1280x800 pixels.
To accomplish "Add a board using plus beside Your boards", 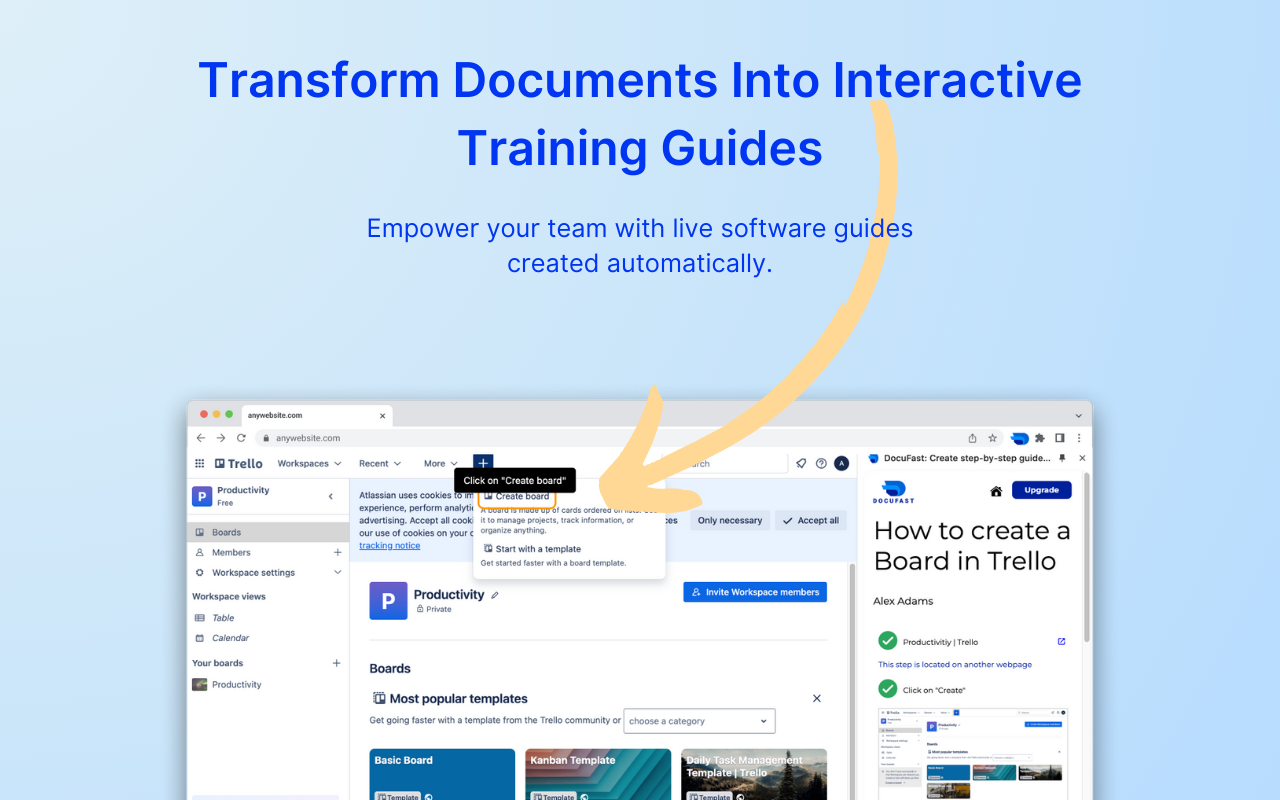I will [337, 663].
